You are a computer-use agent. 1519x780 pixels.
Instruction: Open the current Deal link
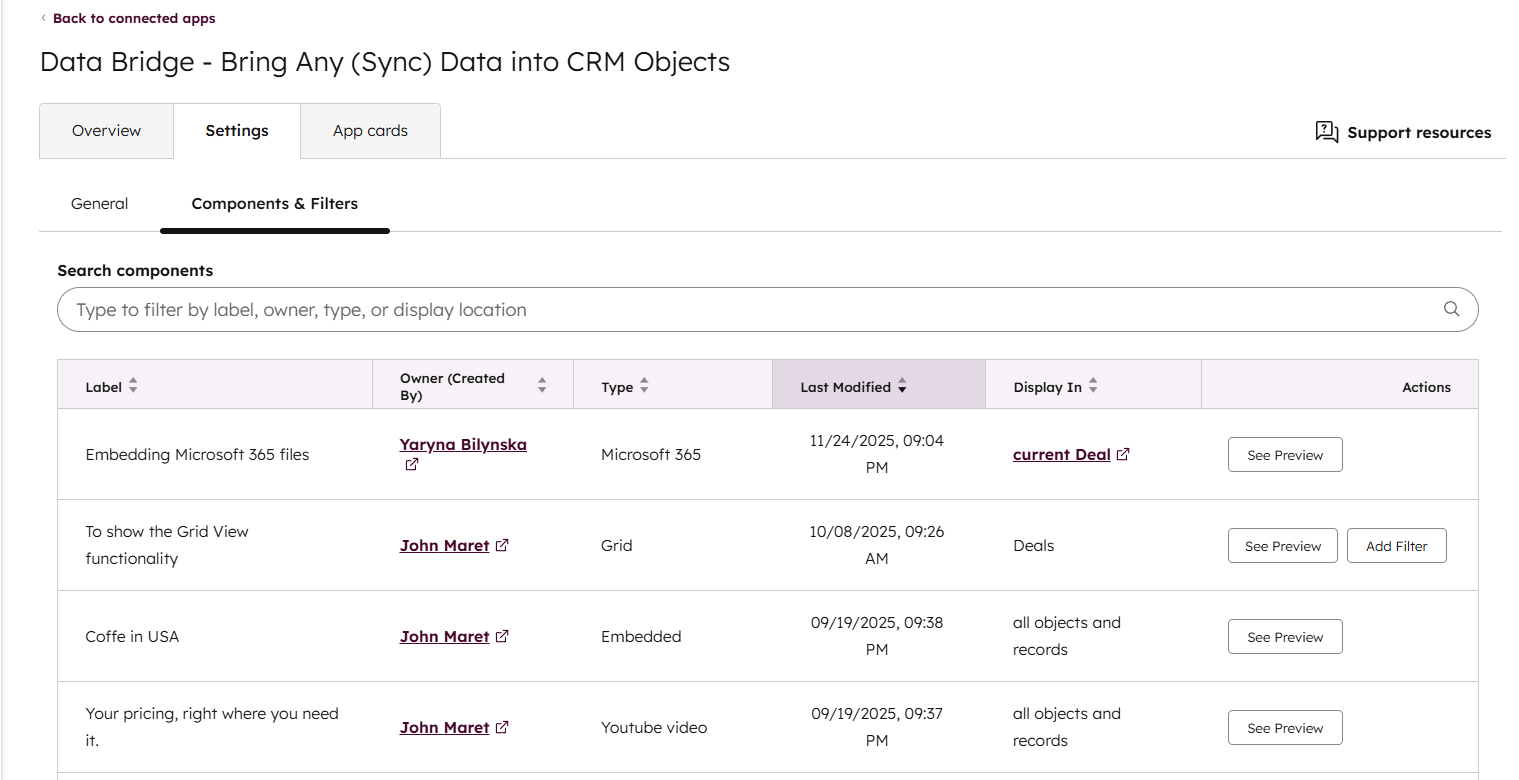coord(1061,454)
